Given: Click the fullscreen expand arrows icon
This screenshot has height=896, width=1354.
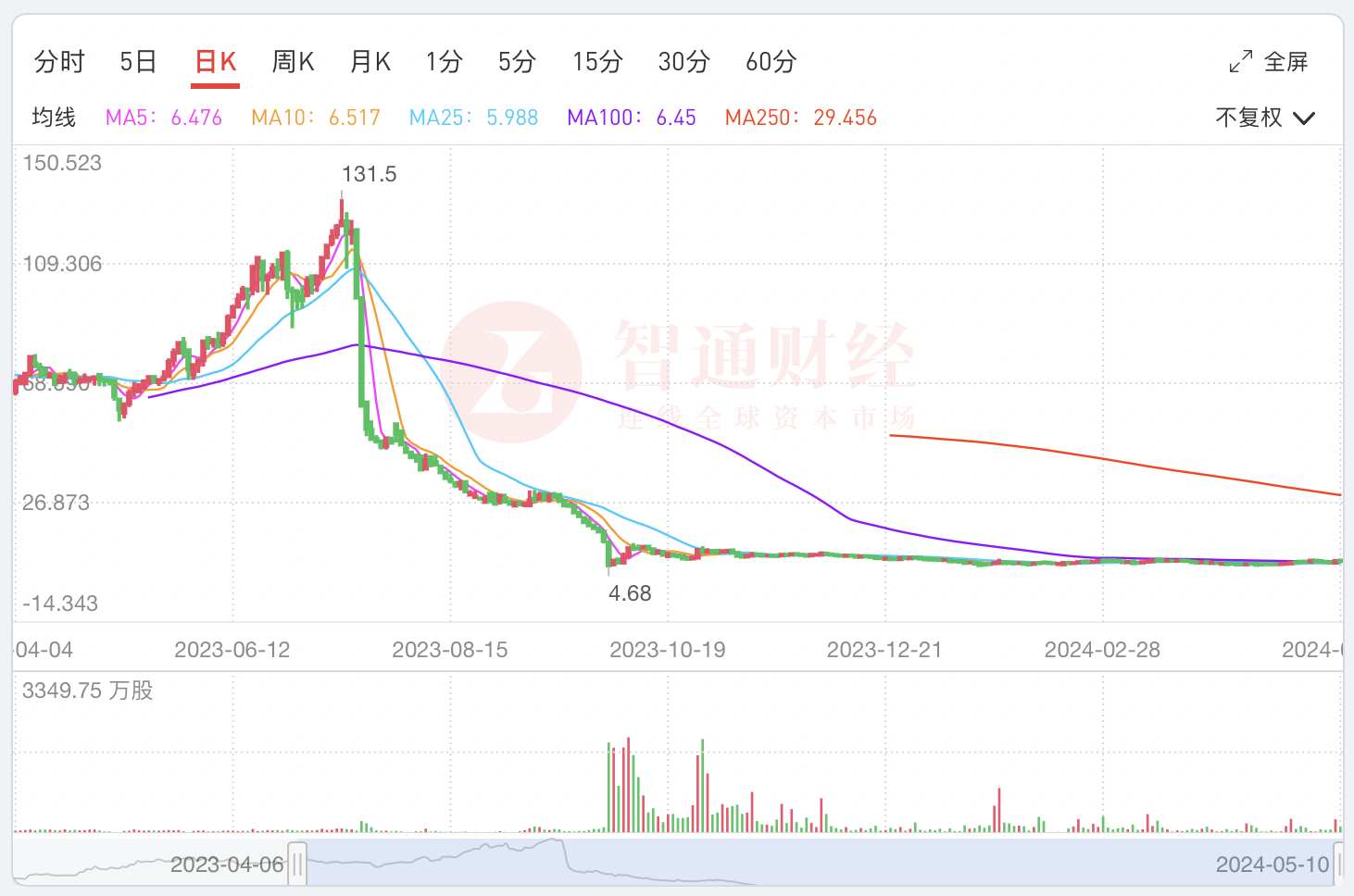Looking at the screenshot, I should [x=1241, y=62].
